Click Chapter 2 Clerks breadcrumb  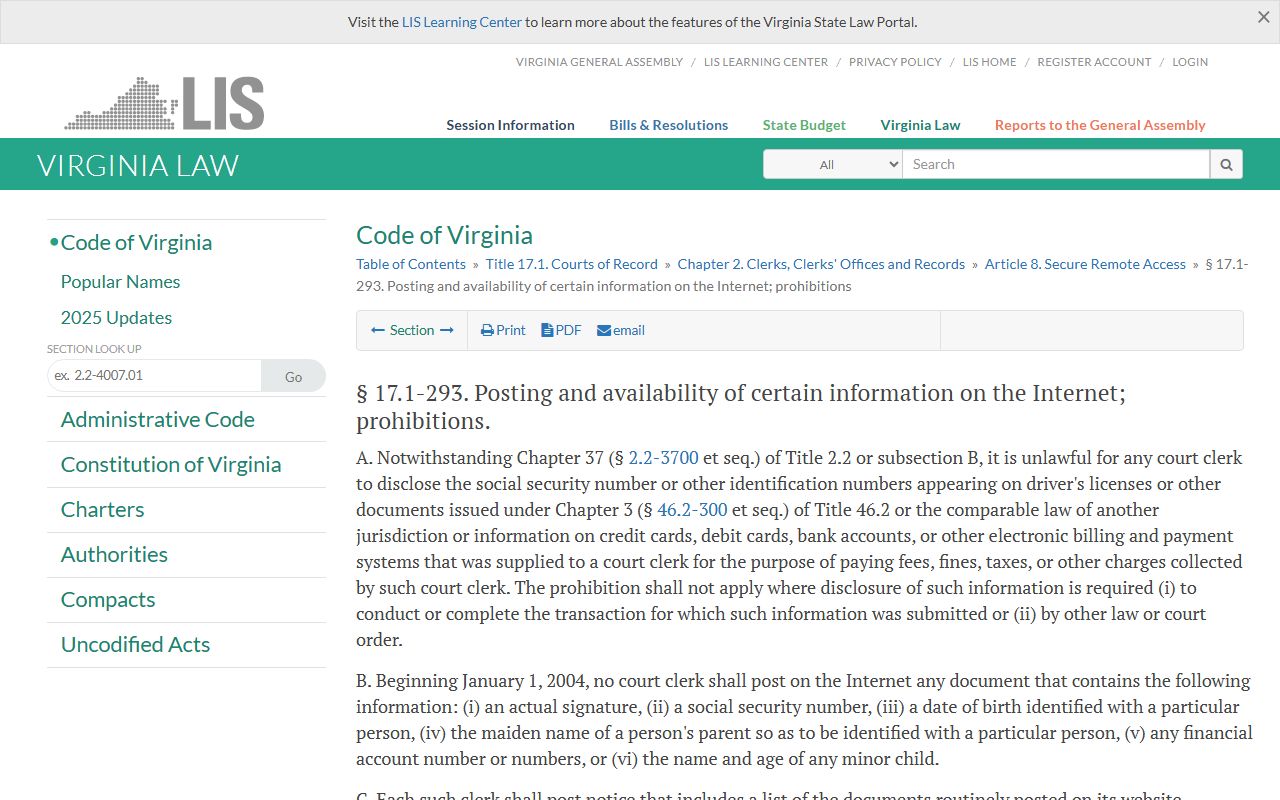click(821, 264)
